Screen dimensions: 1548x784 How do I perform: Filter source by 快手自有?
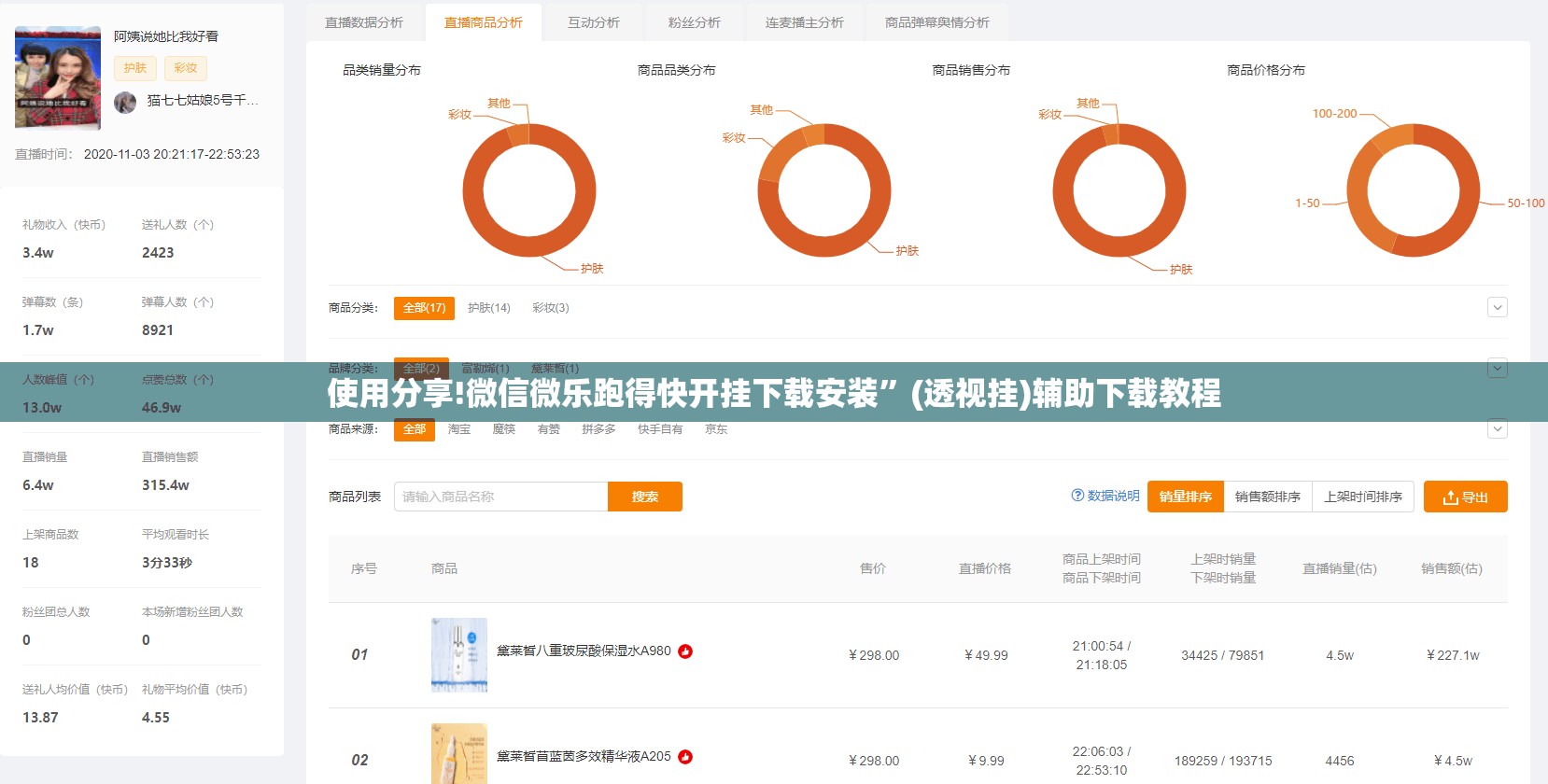coord(660,429)
